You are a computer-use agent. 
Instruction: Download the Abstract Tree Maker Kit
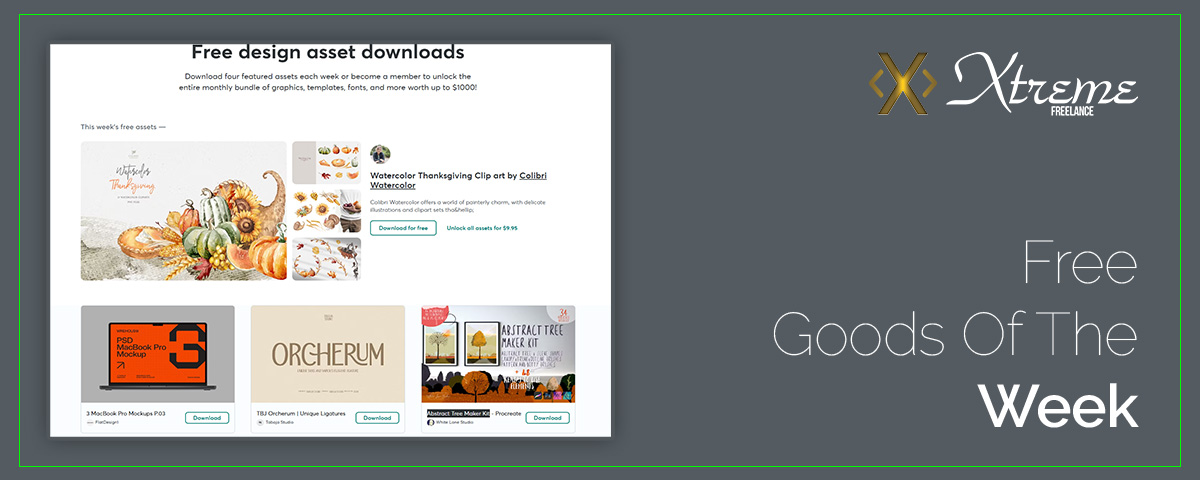point(547,418)
